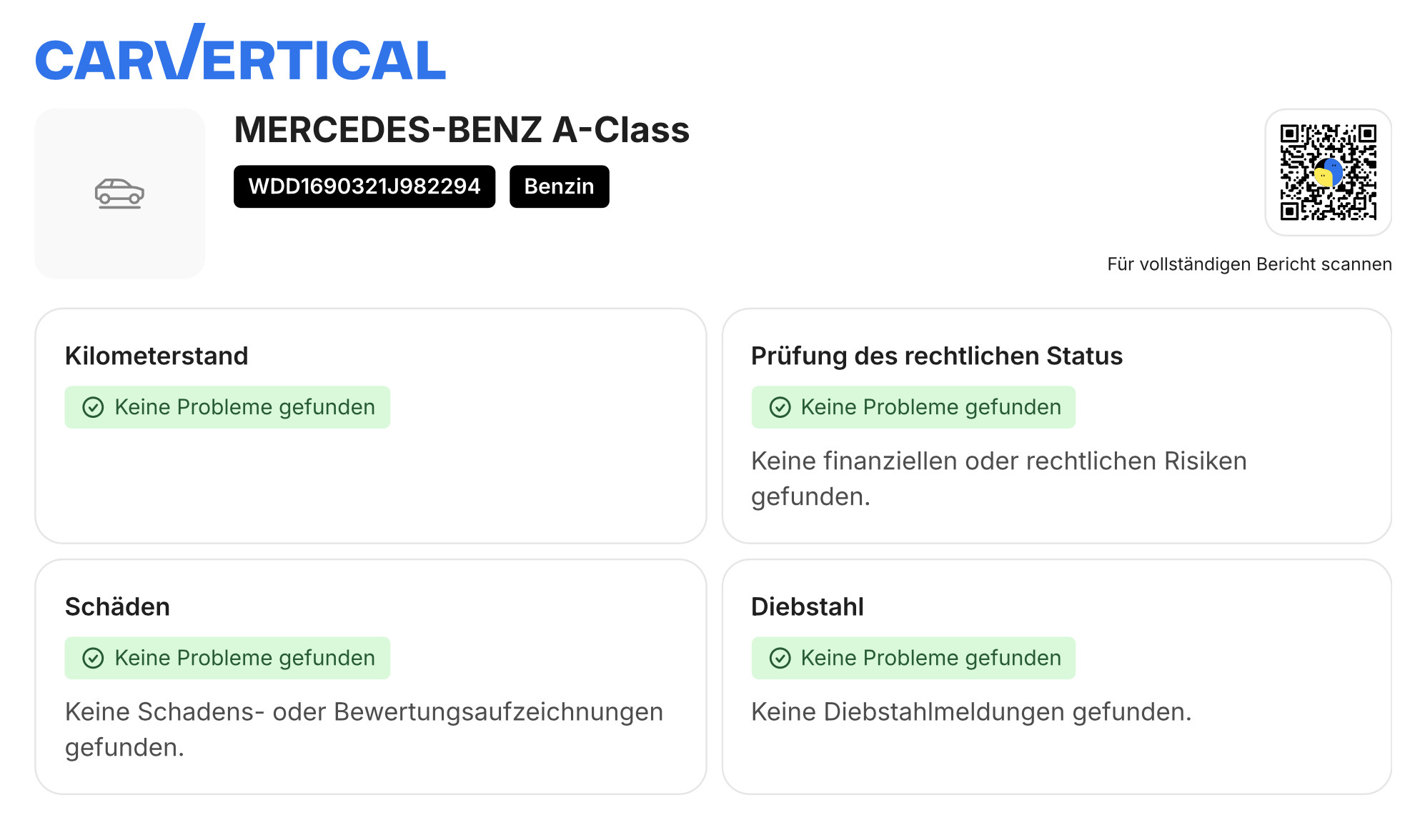1425x840 pixels.
Task: Click the Benzin fuel type badge
Action: [559, 186]
